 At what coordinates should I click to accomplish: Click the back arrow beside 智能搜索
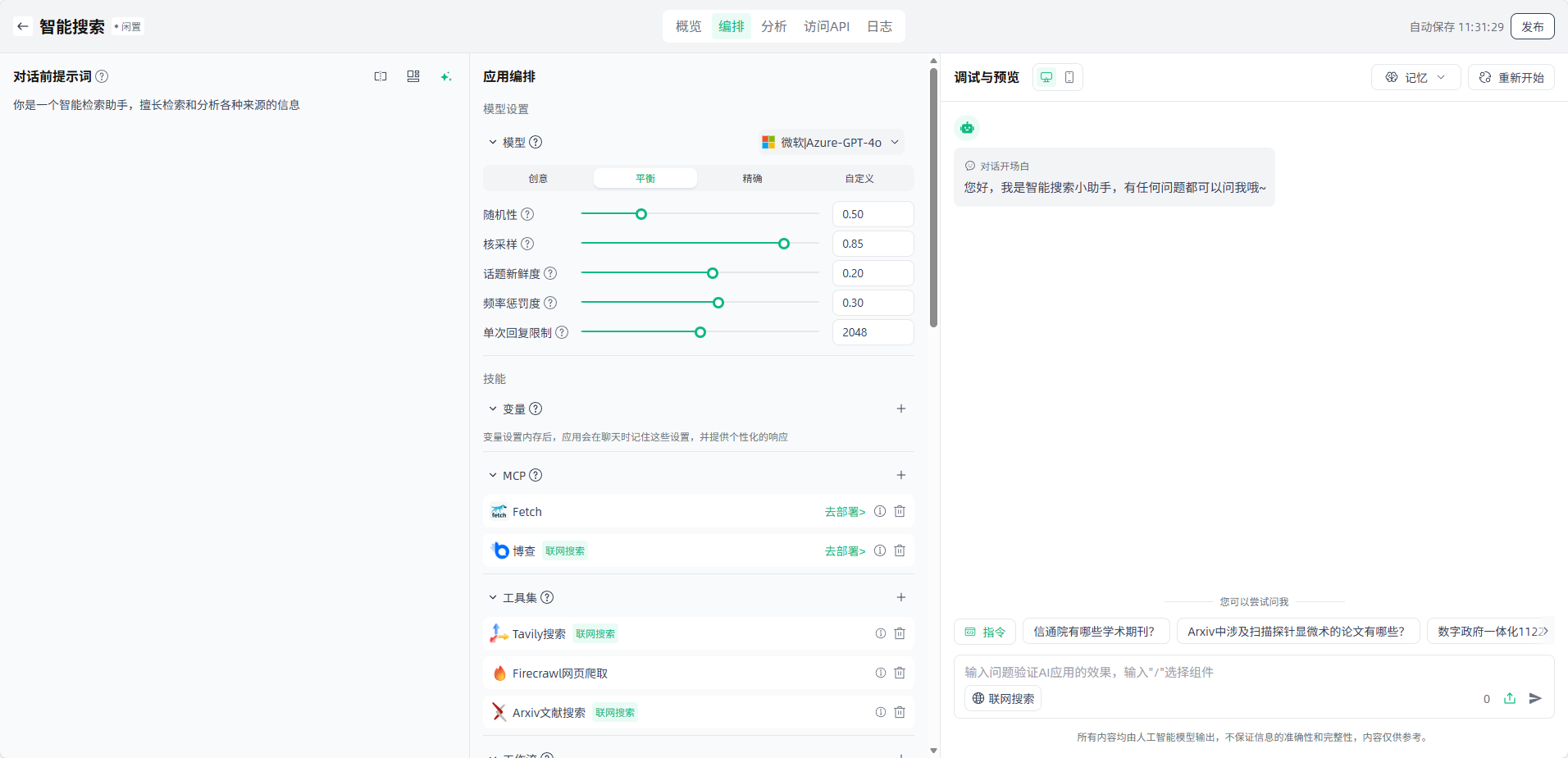click(23, 26)
